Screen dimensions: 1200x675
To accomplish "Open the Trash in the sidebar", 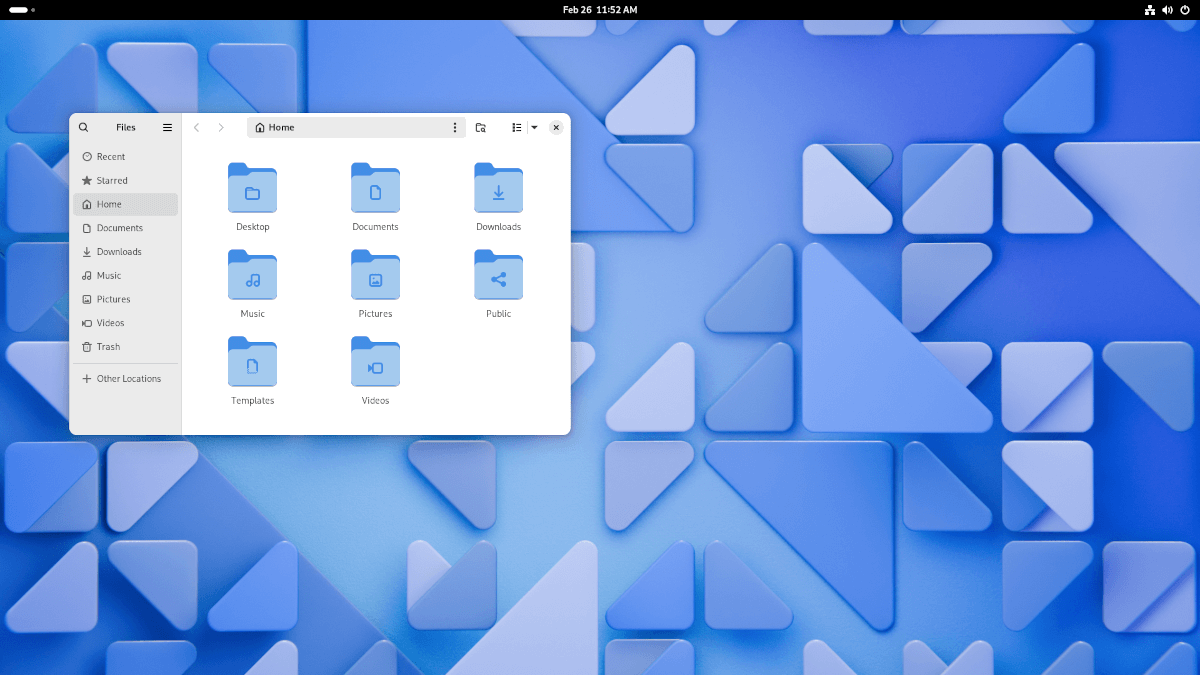I will (106, 347).
